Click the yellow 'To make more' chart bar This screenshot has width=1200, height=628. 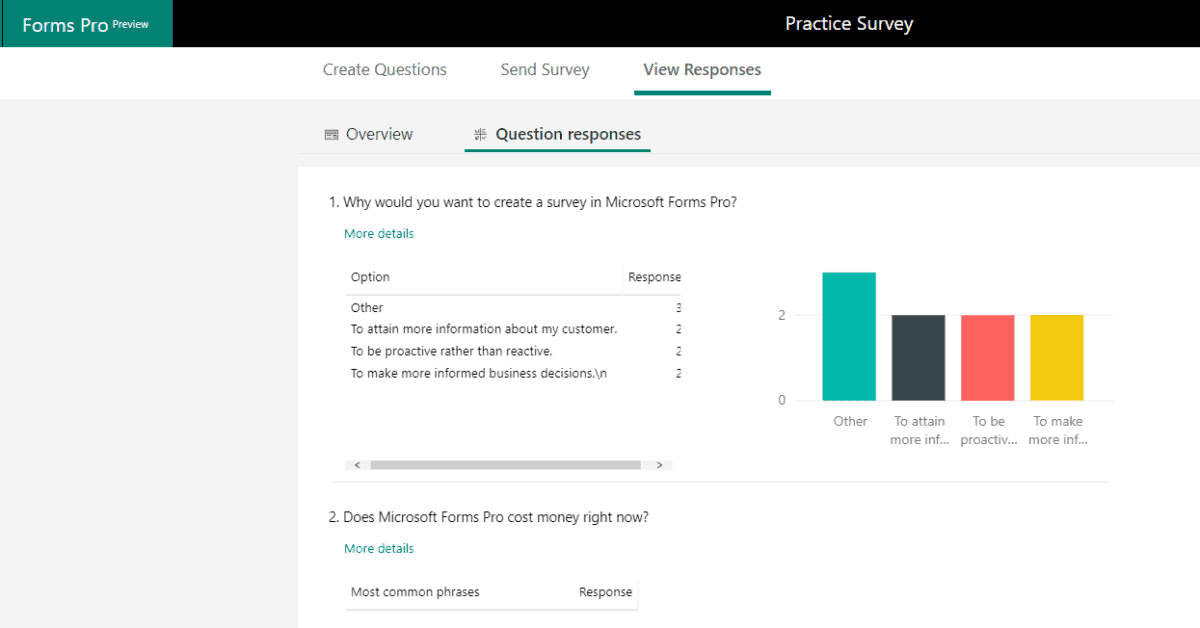pyautogui.click(x=1057, y=358)
